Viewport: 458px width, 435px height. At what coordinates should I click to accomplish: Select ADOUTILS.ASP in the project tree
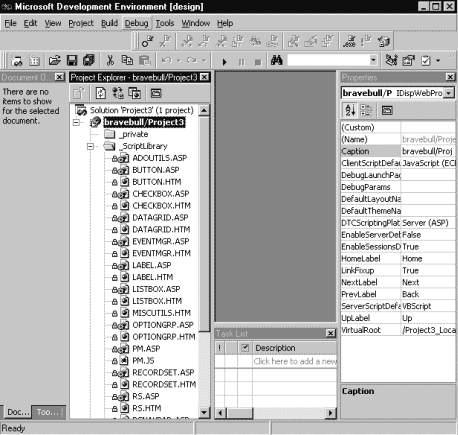pos(160,158)
